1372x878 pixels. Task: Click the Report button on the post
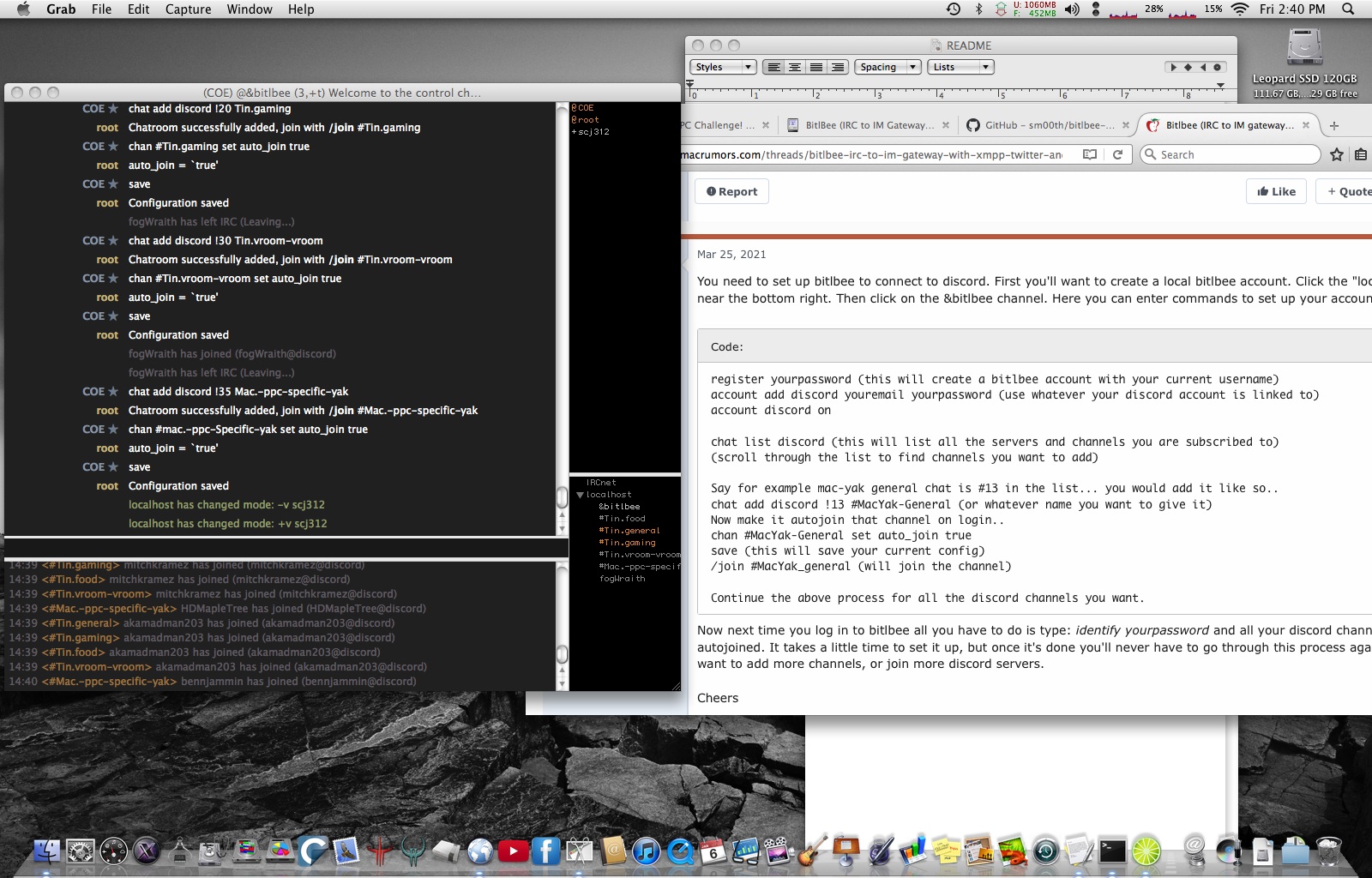[731, 191]
